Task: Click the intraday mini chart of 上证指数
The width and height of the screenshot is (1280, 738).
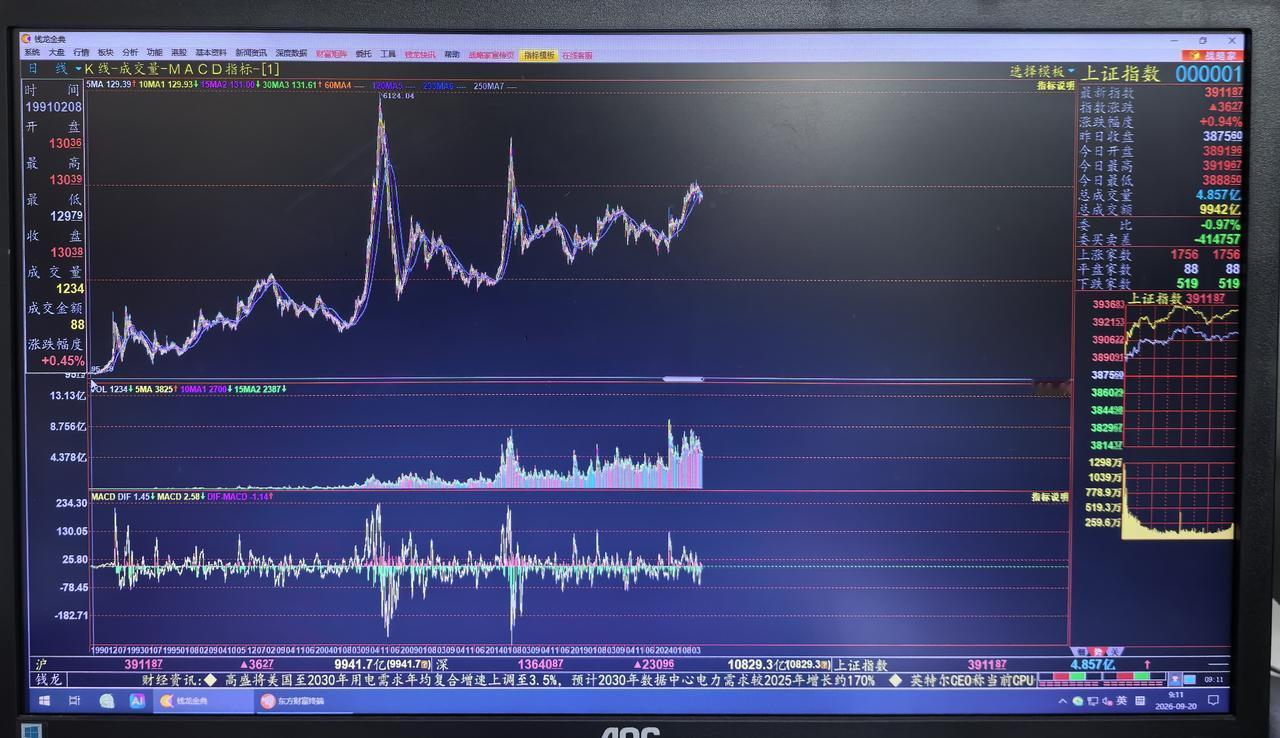Action: pyautogui.click(x=1181, y=378)
